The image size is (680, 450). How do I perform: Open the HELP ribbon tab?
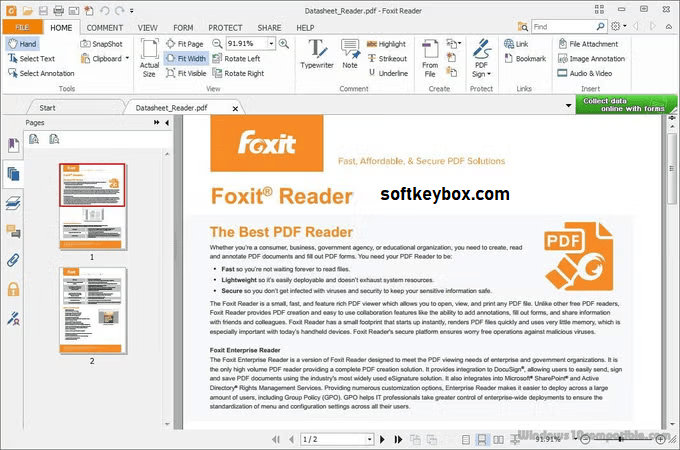point(305,28)
